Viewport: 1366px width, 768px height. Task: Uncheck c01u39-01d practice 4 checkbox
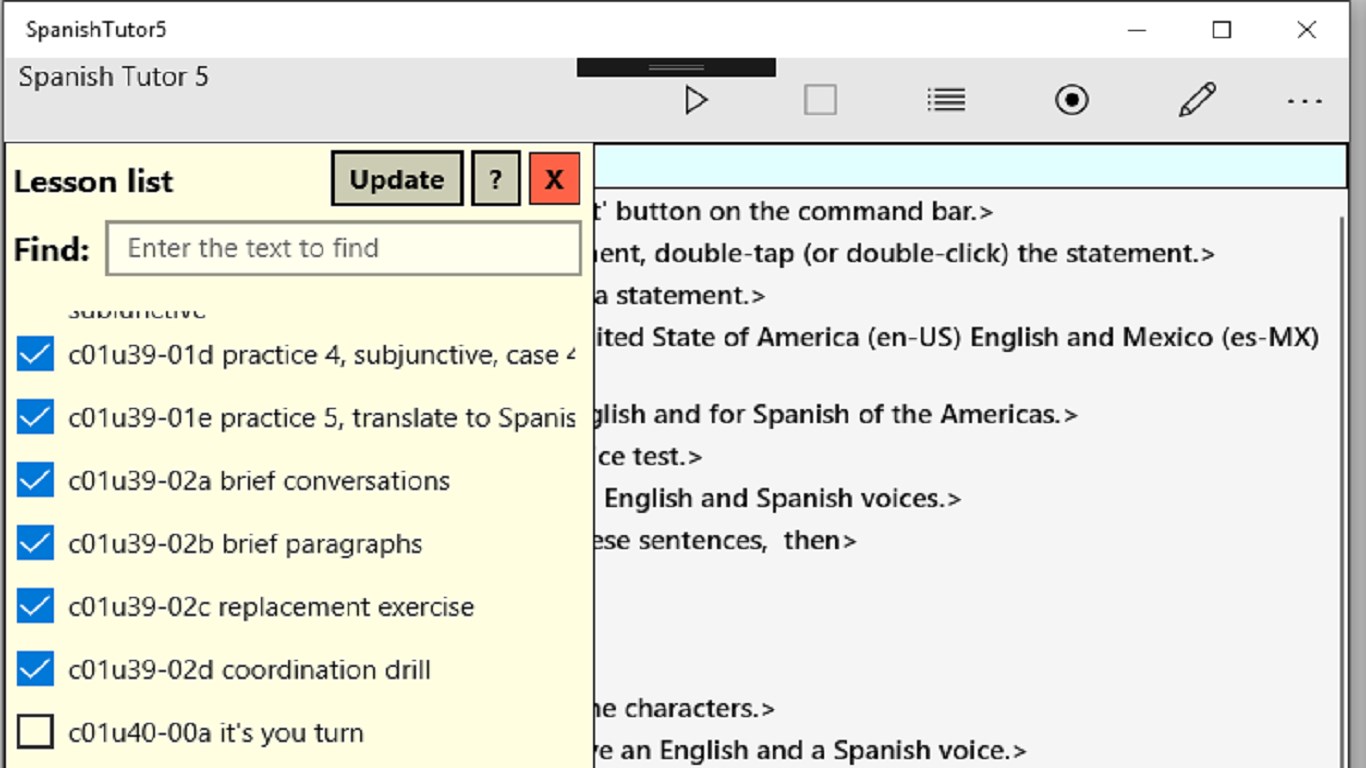click(x=35, y=355)
